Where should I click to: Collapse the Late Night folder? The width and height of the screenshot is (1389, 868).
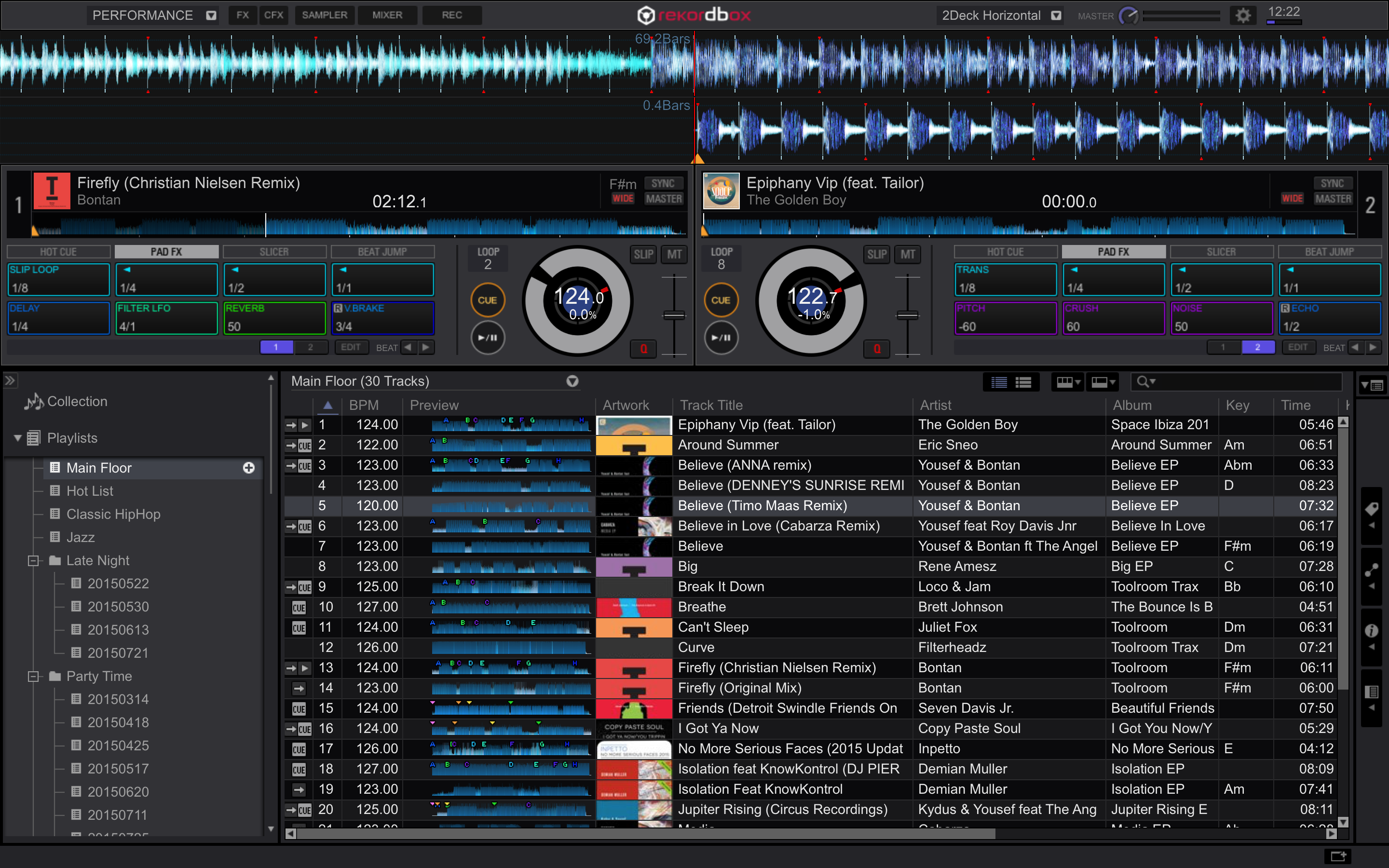pyautogui.click(x=33, y=560)
